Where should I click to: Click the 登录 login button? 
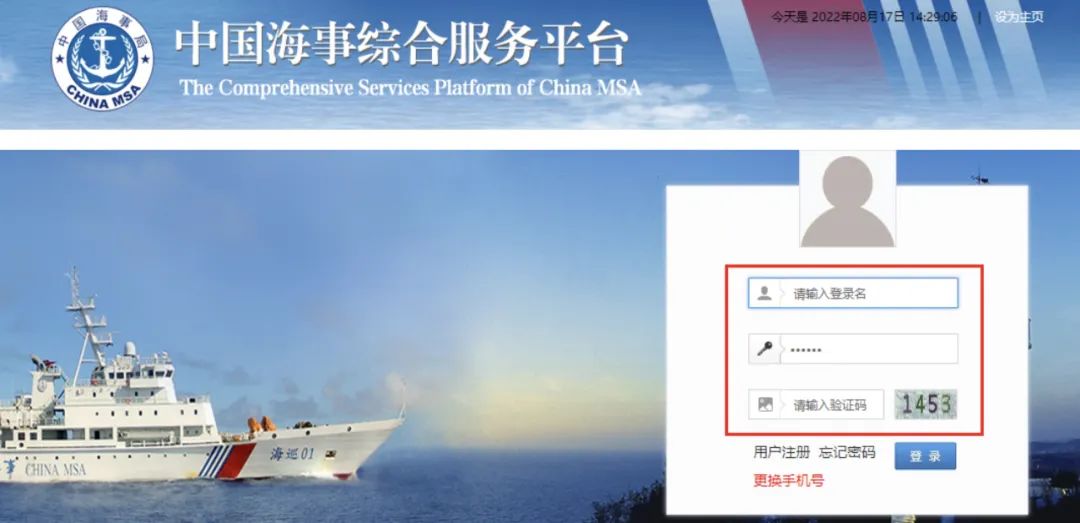click(x=925, y=456)
